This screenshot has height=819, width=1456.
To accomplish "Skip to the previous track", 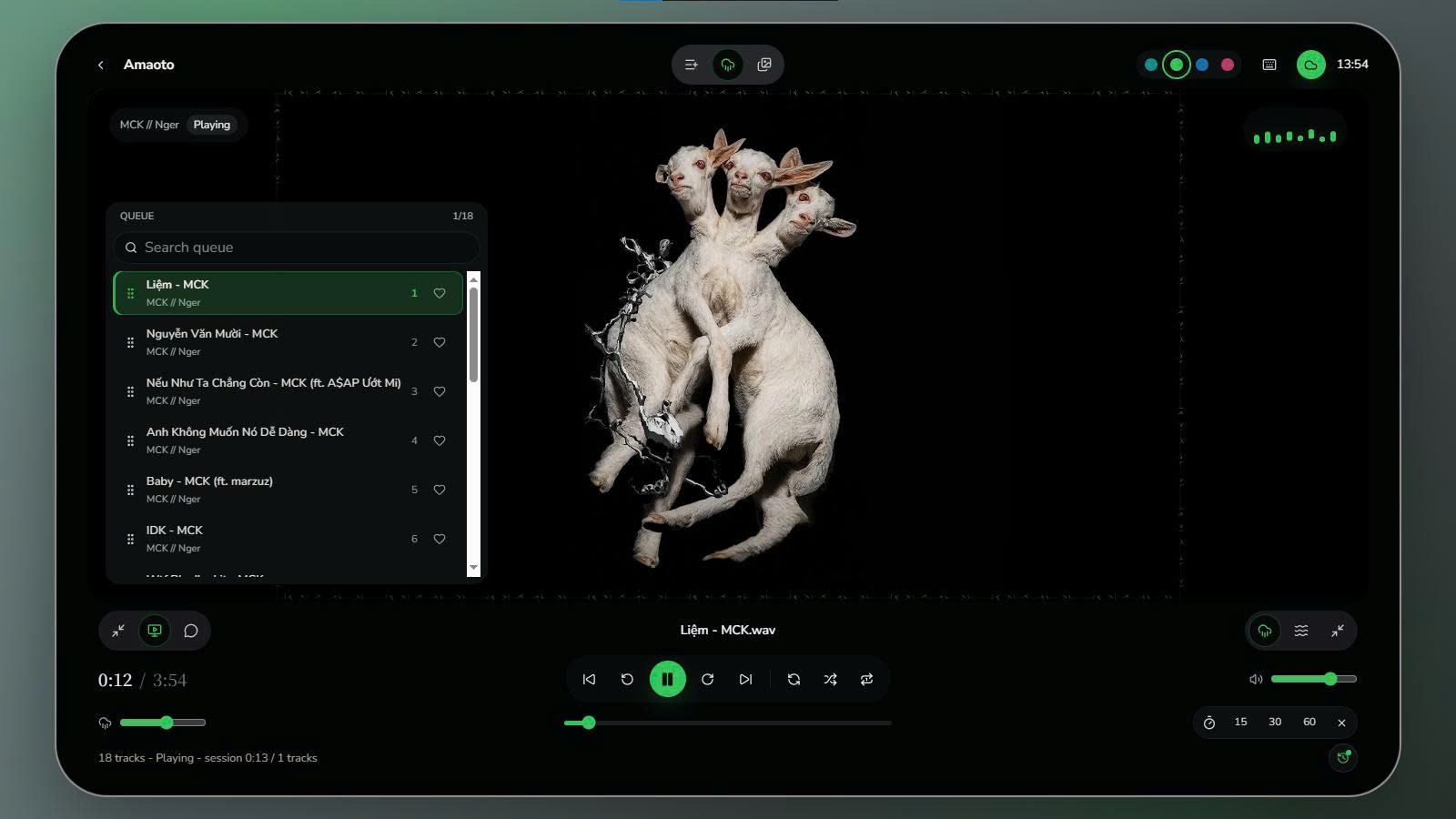I will tap(589, 680).
